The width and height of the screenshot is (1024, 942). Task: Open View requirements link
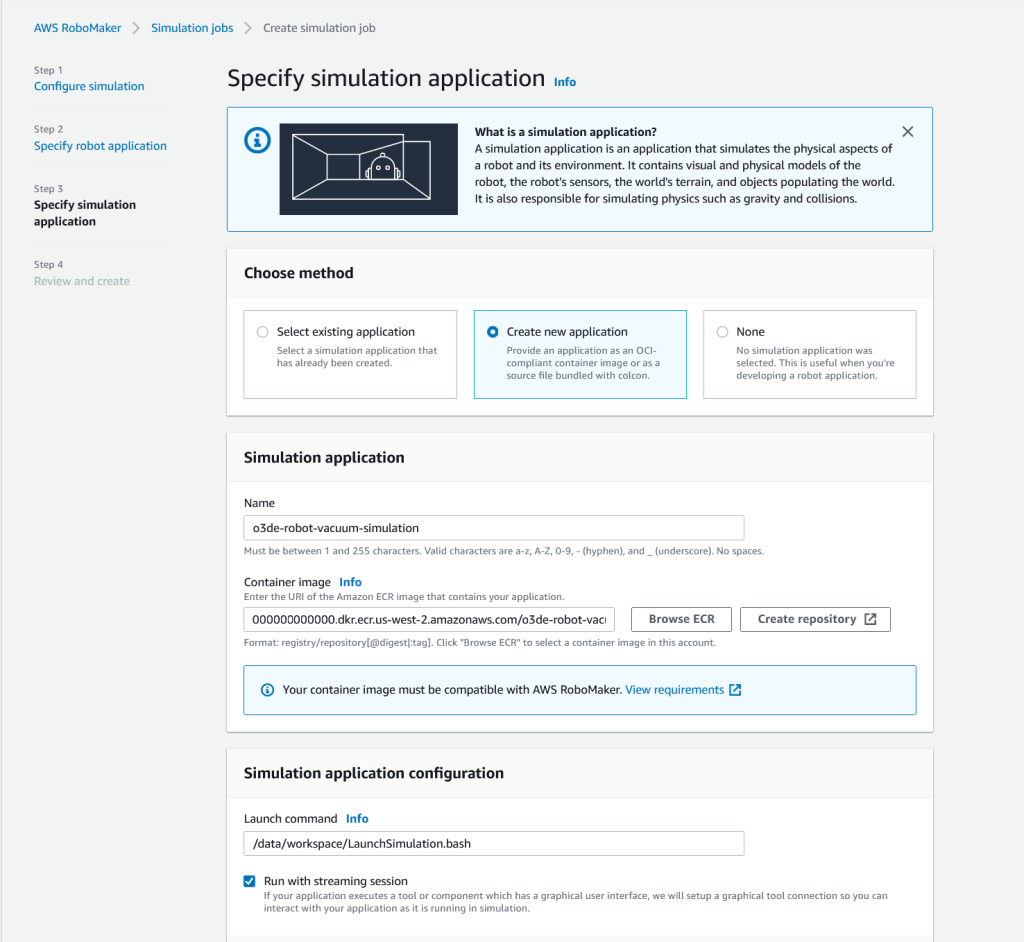pos(675,690)
